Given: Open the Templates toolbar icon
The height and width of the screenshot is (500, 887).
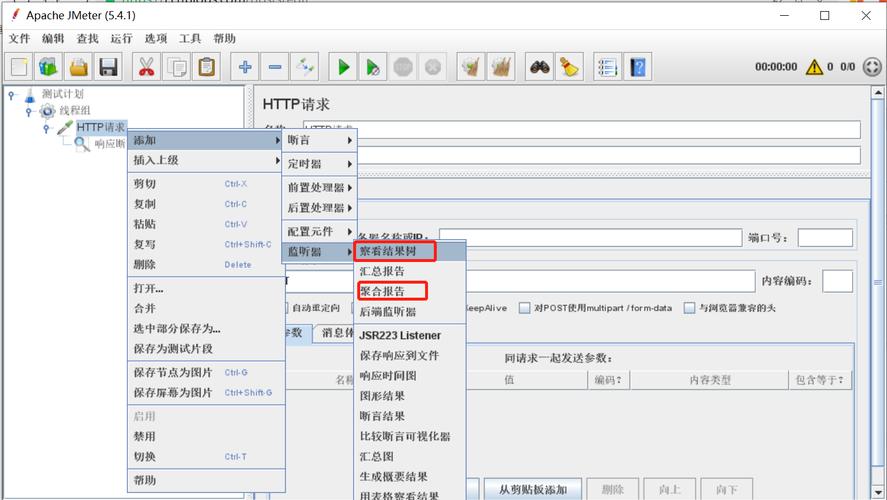Looking at the screenshot, I should coord(49,67).
